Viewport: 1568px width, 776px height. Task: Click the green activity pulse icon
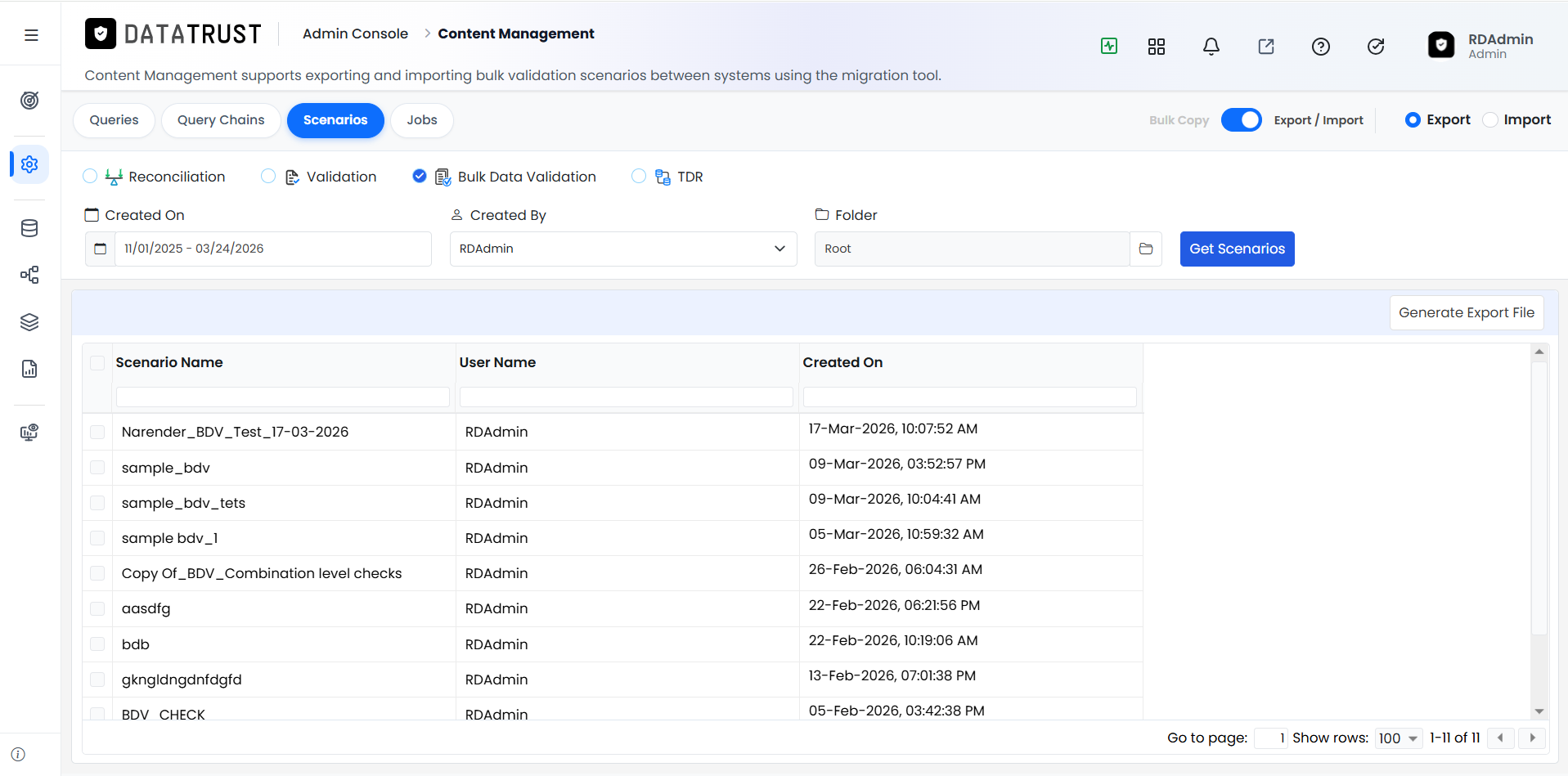coord(1109,46)
